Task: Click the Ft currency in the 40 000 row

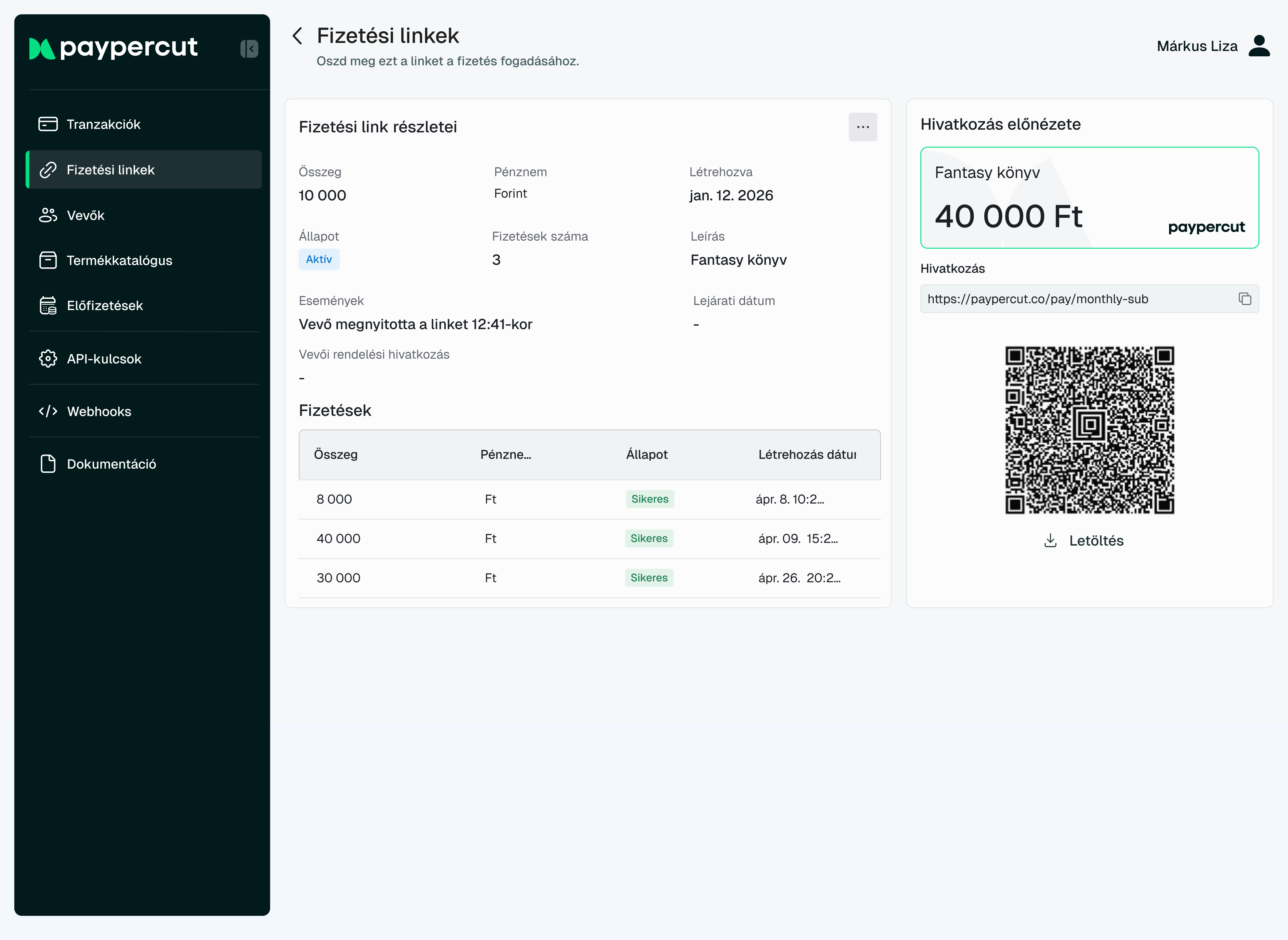Action: point(490,538)
